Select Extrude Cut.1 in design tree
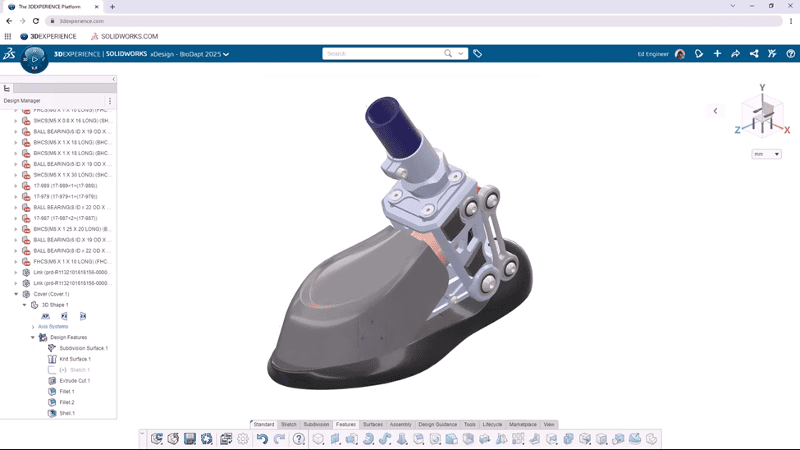Image resolution: width=800 pixels, height=450 pixels. tap(75, 380)
